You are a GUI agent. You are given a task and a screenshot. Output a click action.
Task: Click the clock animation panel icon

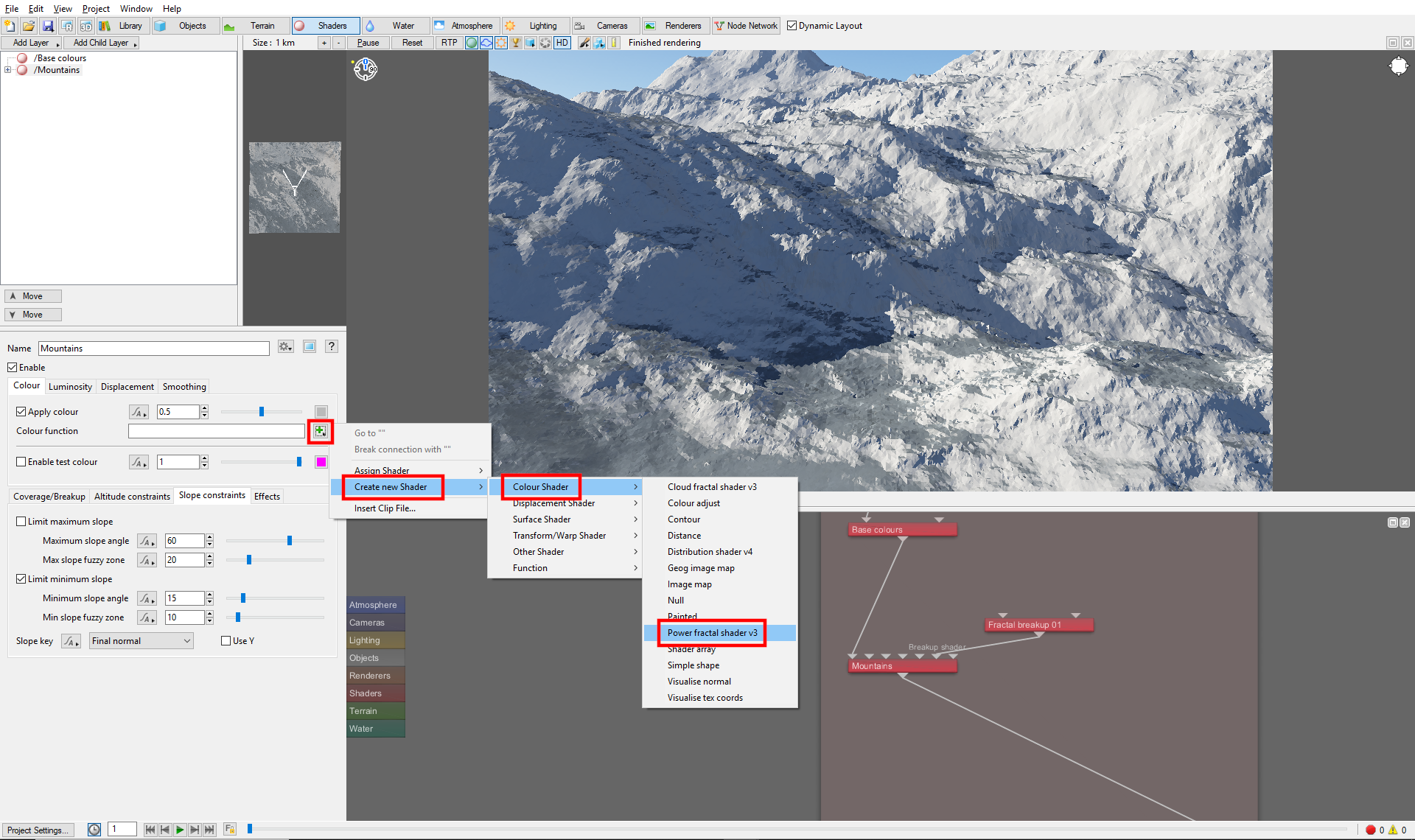tap(94, 830)
